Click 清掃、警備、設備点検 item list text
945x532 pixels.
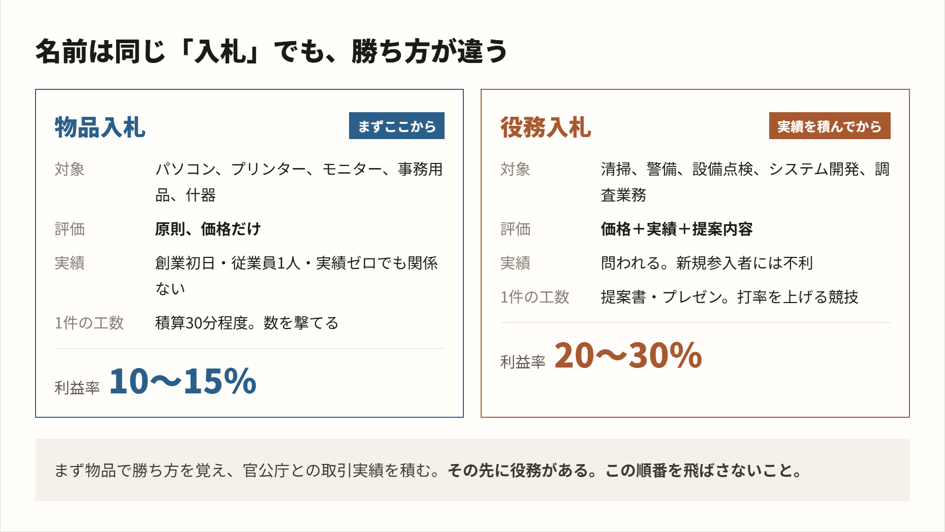(x=745, y=182)
